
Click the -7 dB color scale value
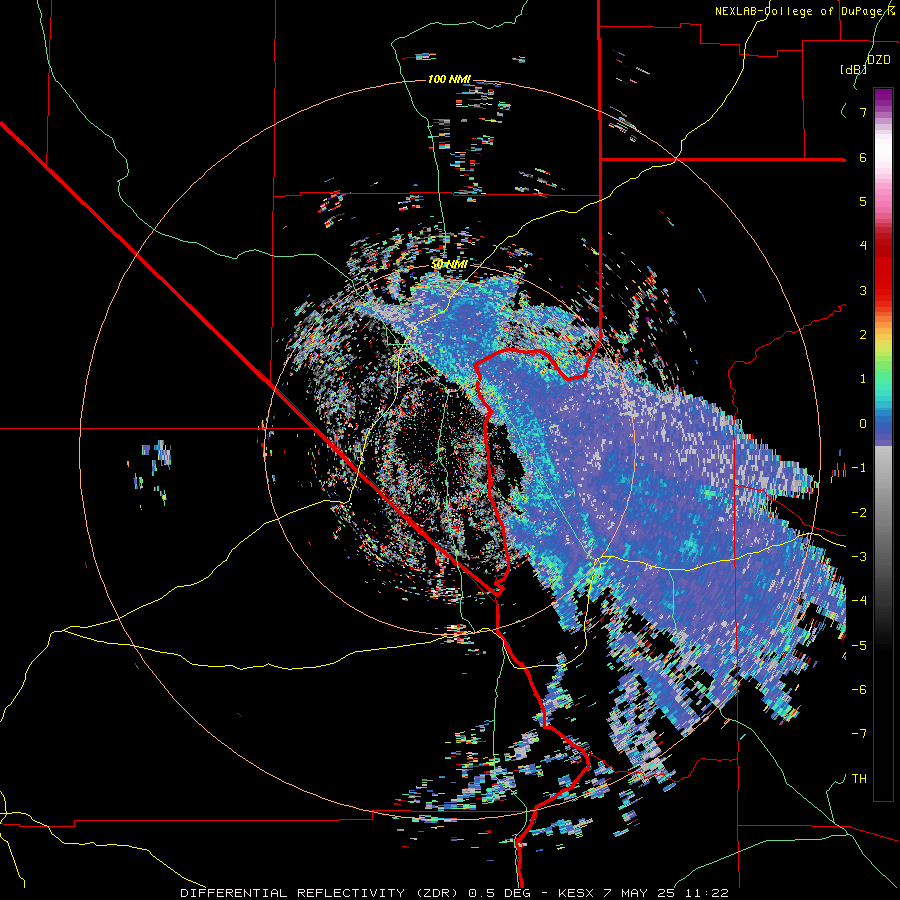(859, 734)
